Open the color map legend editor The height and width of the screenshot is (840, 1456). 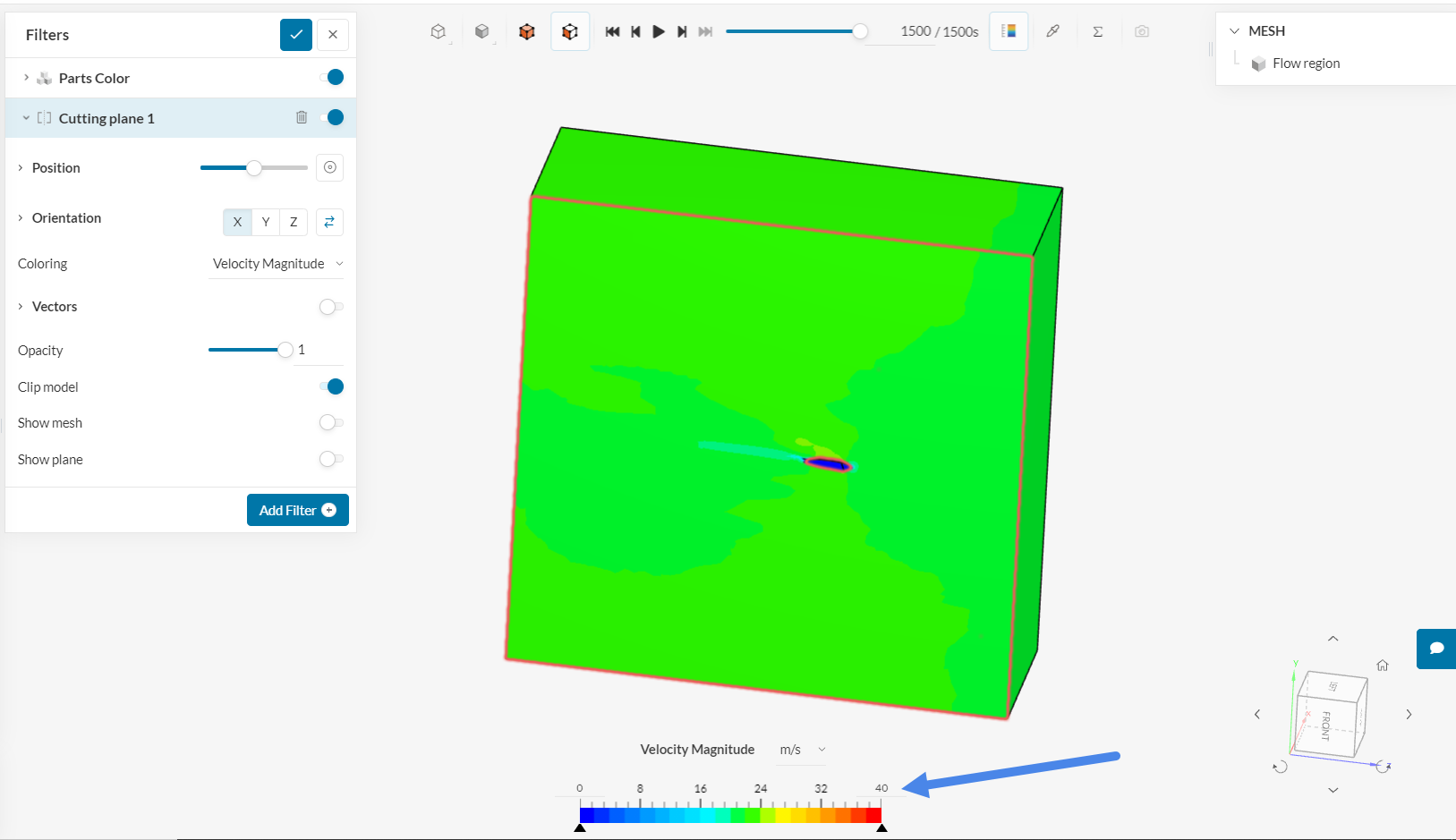pyautogui.click(x=1009, y=30)
